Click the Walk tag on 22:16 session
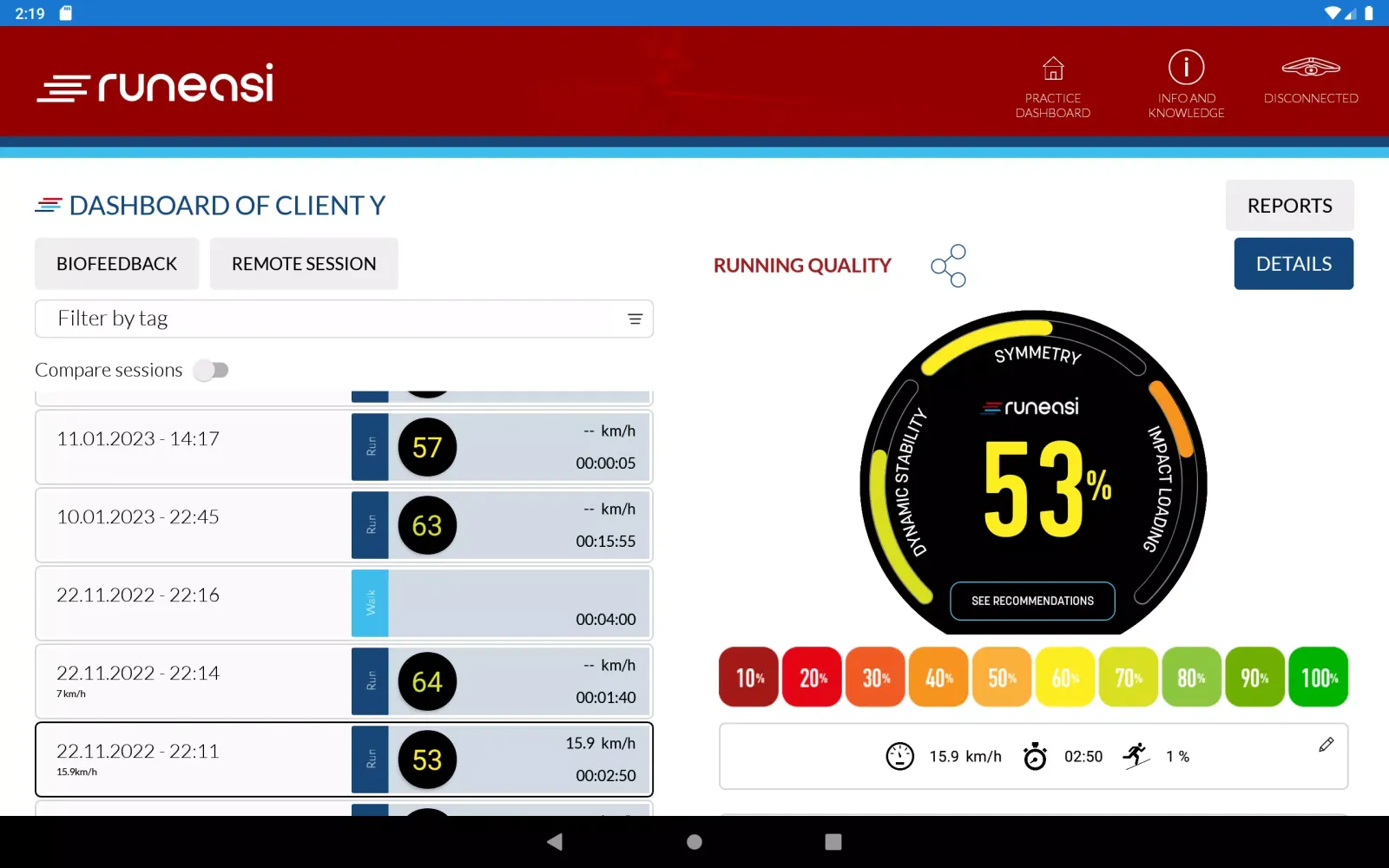The image size is (1389, 868). [x=370, y=603]
